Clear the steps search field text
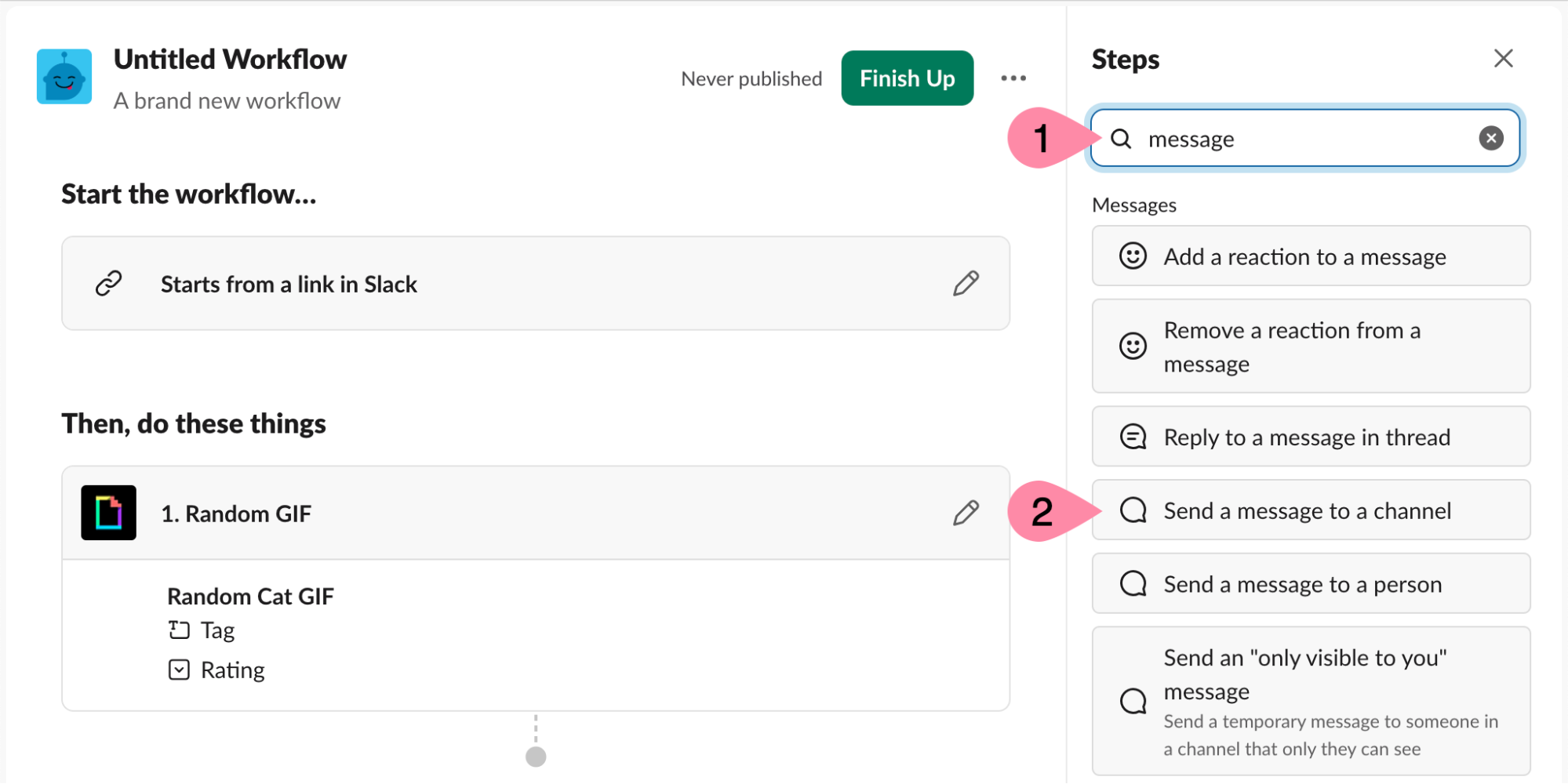This screenshot has width=1568, height=784. click(1490, 139)
